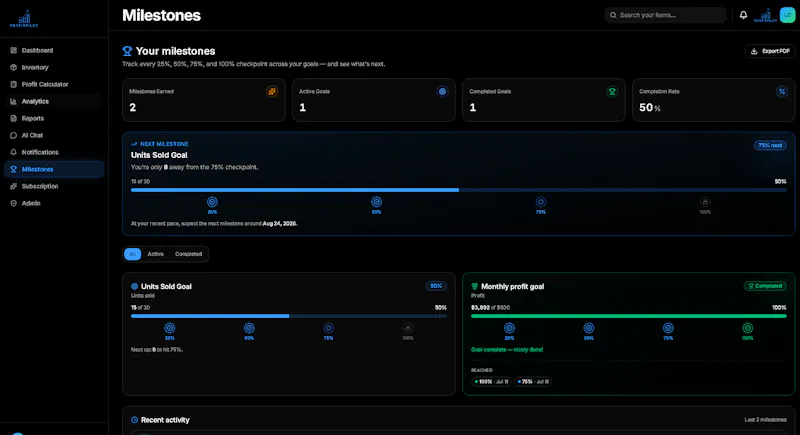Screen dimensions: 800x435
Task: Click 25% target icon on Monthly profit goal
Action: pos(510,328)
